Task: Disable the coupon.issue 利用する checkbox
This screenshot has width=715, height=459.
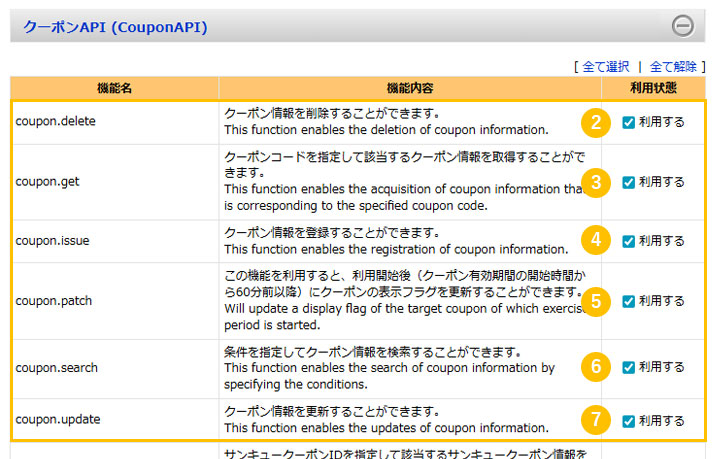Action: (628, 241)
